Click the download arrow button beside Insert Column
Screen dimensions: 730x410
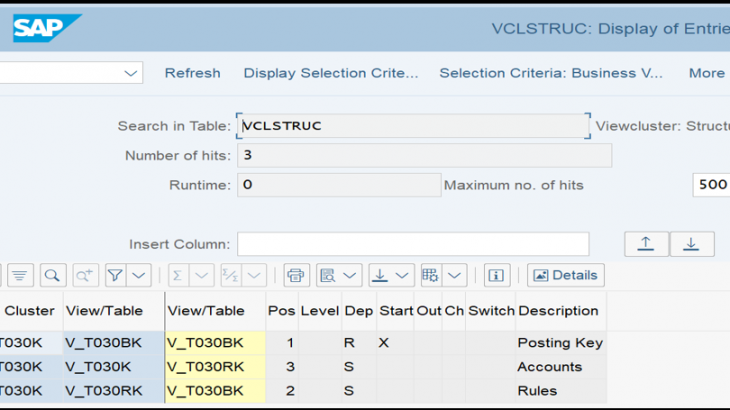pos(691,244)
